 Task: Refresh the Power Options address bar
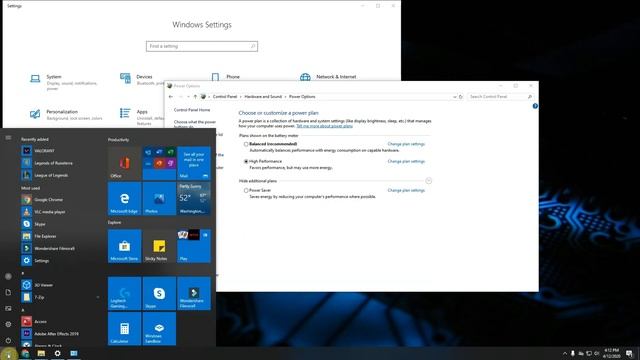tap(461, 97)
